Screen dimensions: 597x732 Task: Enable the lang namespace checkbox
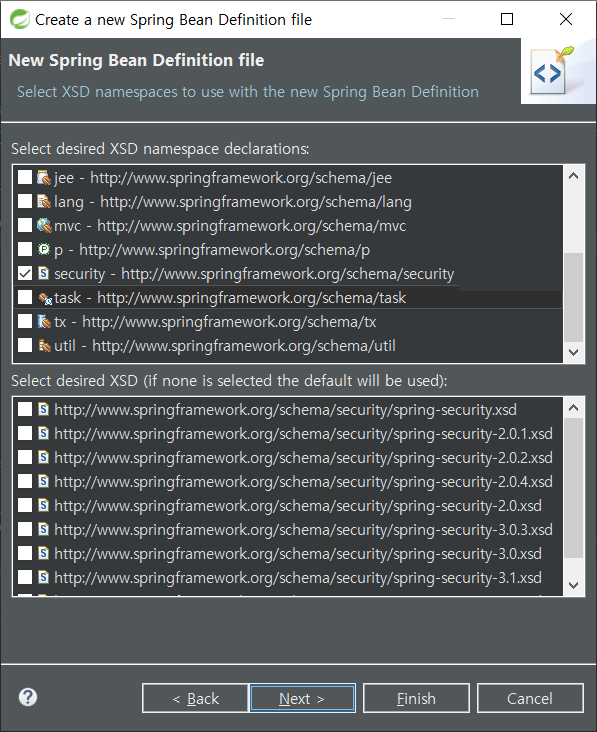point(25,202)
